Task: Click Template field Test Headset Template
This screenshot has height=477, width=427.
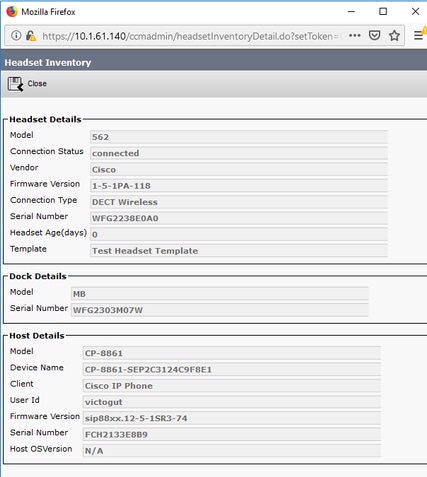Action: (x=239, y=251)
